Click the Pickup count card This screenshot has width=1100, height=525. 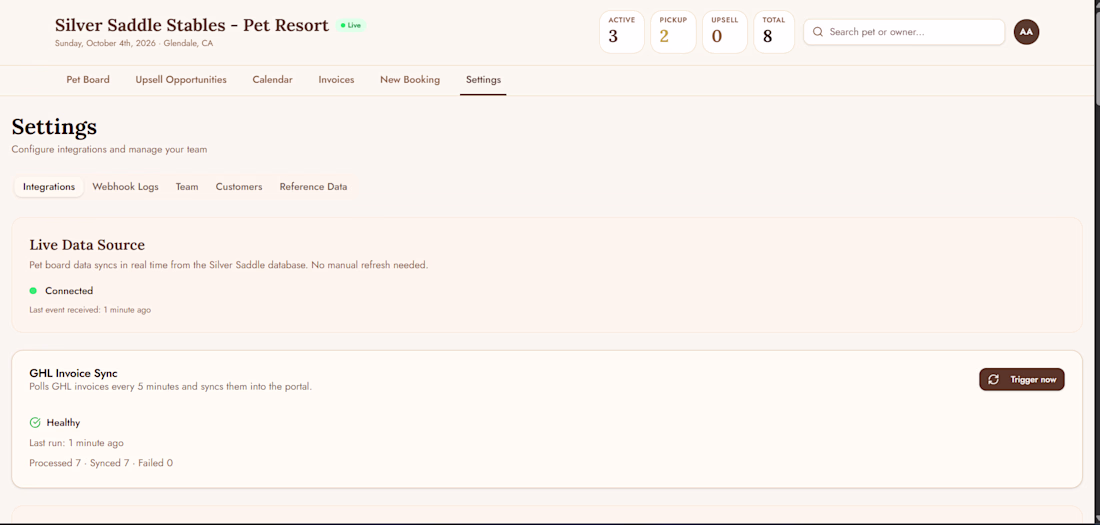tap(673, 32)
